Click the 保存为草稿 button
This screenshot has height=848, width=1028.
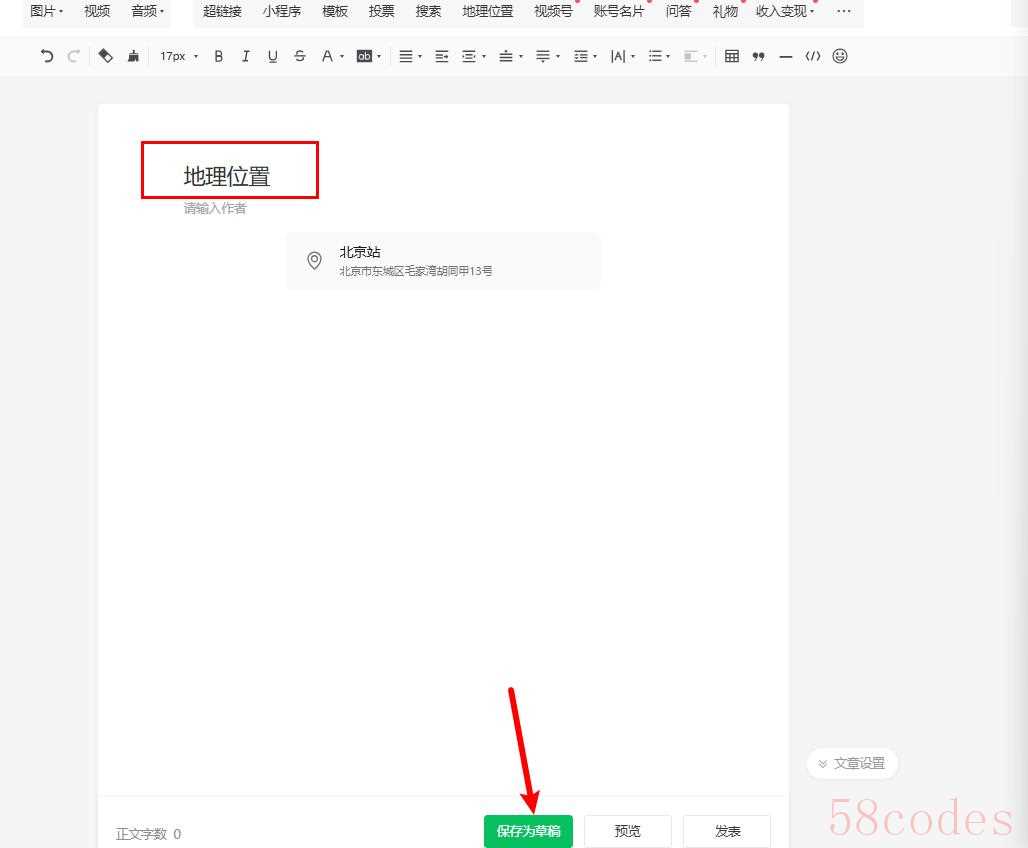(x=528, y=831)
